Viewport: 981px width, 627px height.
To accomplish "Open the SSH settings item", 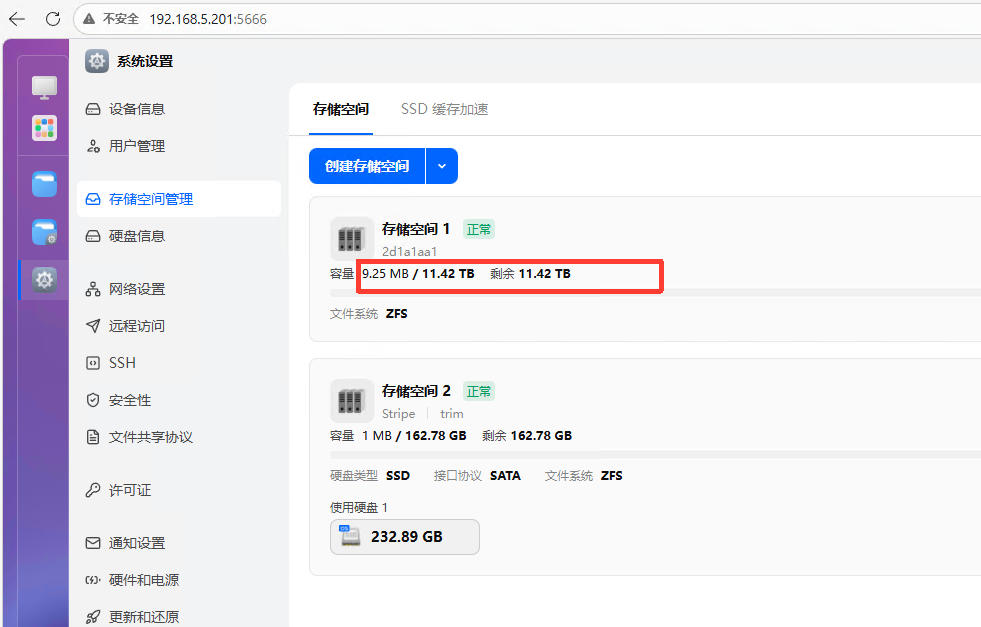I will (x=179, y=363).
